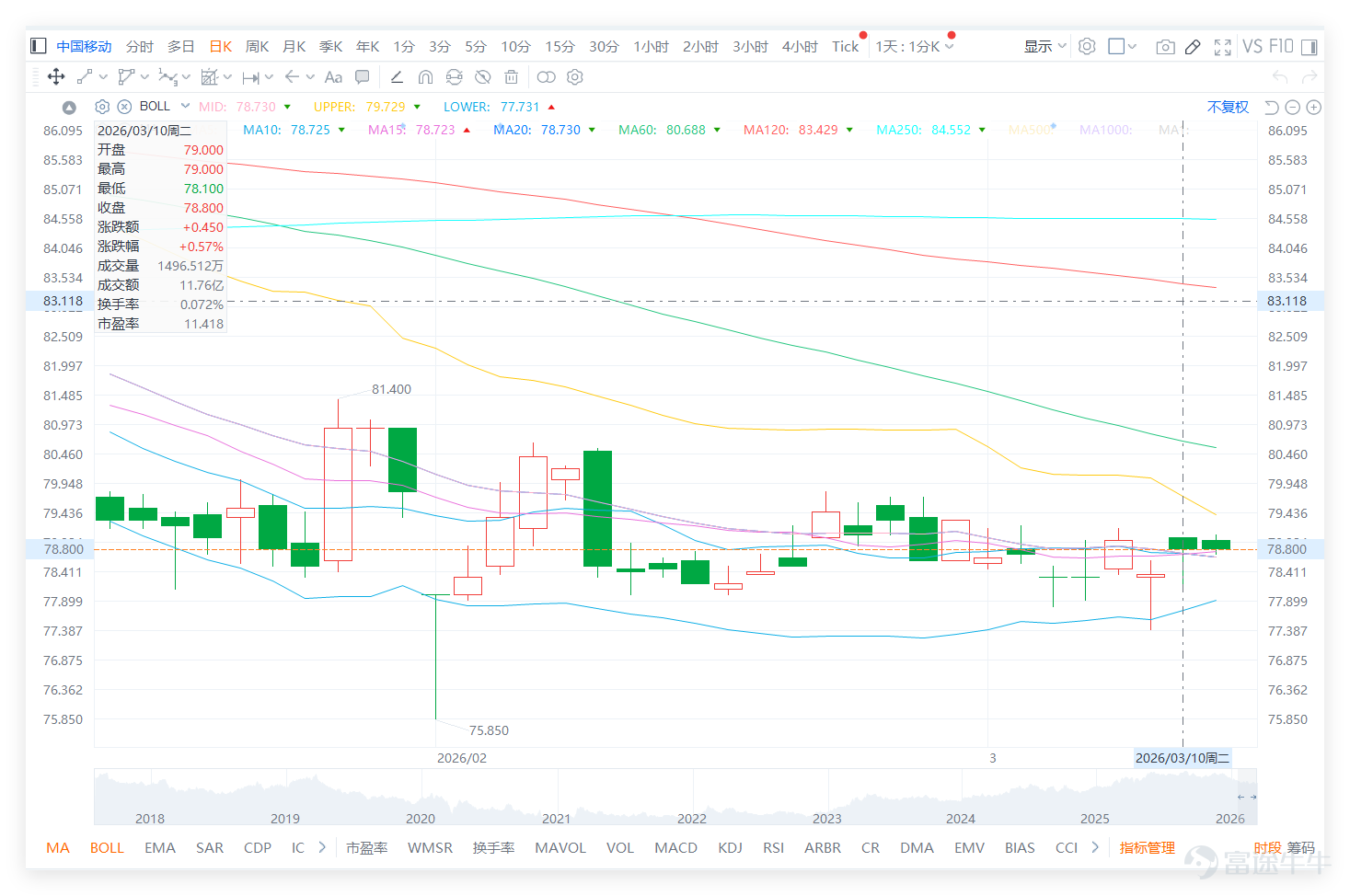Click 2022 on the timeline navigator
1350x896 pixels.
point(691,818)
